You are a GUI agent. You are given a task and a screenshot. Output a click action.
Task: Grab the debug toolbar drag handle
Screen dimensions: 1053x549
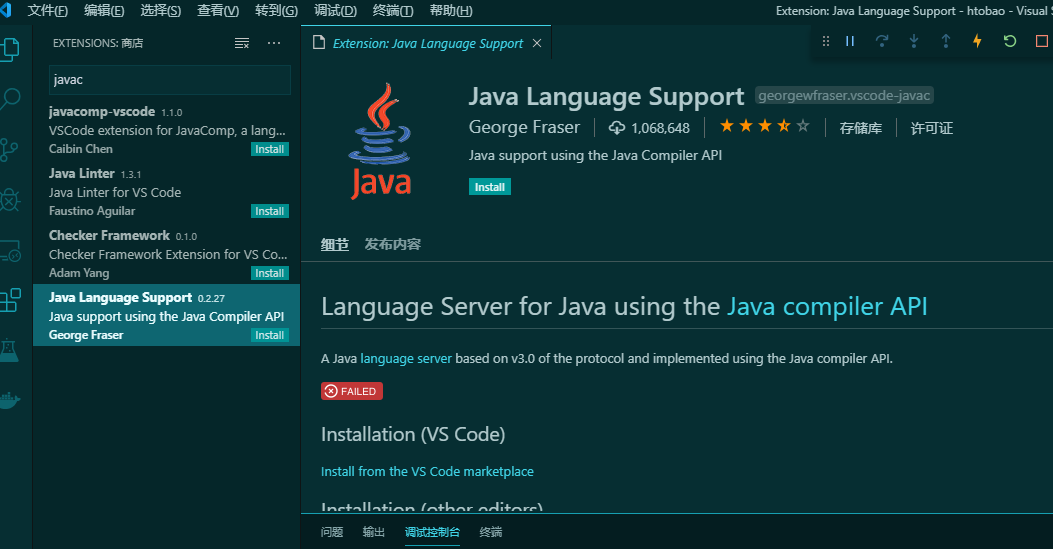pos(826,41)
